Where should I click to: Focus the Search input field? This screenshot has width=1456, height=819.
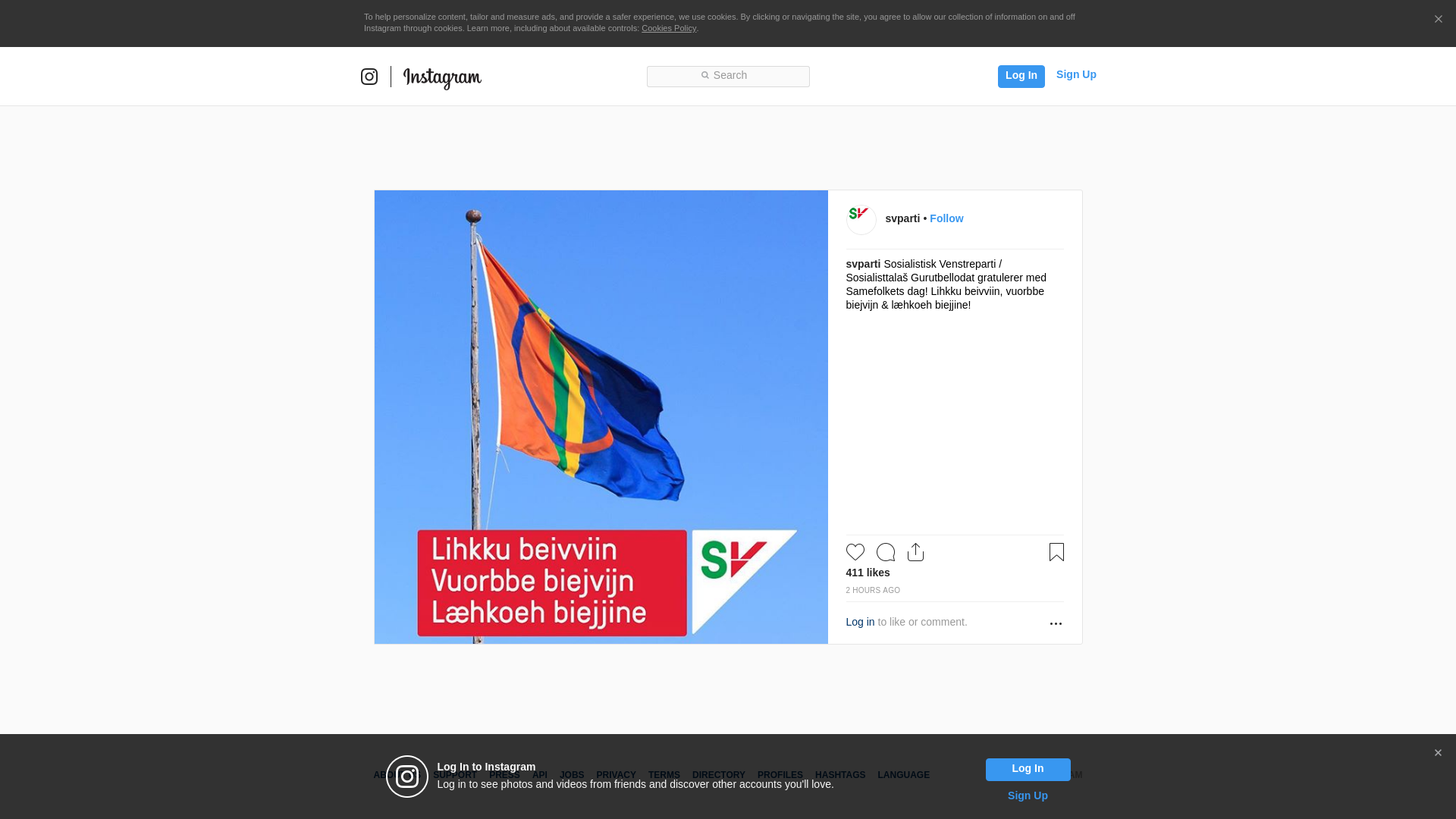coord(728,76)
